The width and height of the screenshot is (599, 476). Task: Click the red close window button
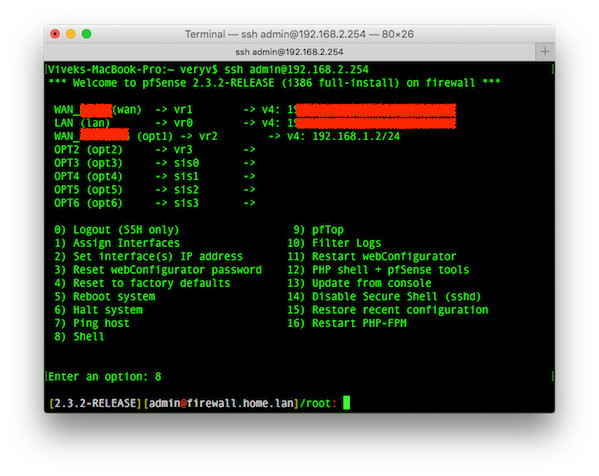[55, 34]
